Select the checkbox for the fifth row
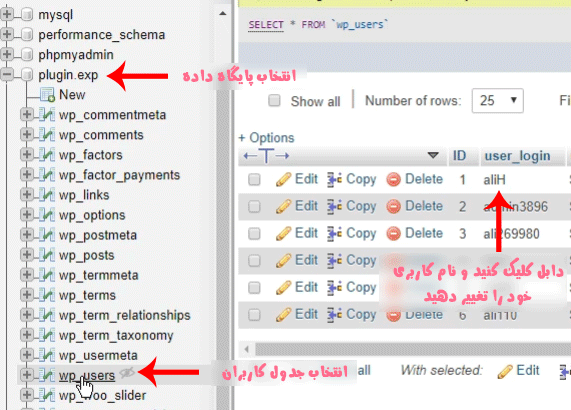 tap(254, 288)
